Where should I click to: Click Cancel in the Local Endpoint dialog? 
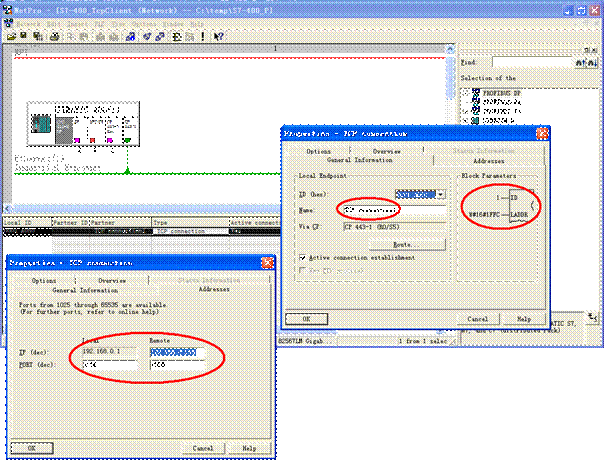tap(477, 319)
